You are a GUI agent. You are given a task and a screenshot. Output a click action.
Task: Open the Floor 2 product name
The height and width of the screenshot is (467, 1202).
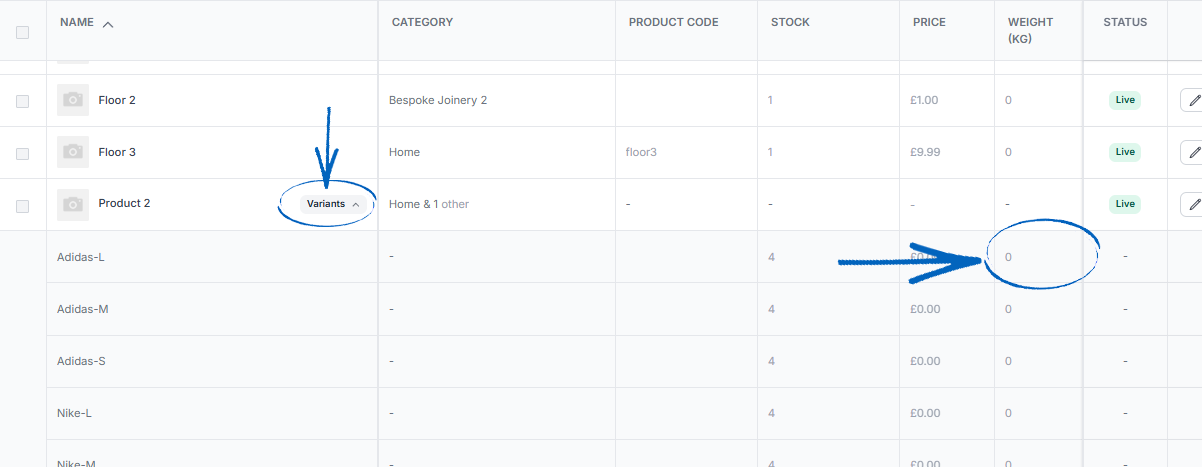pos(117,100)
